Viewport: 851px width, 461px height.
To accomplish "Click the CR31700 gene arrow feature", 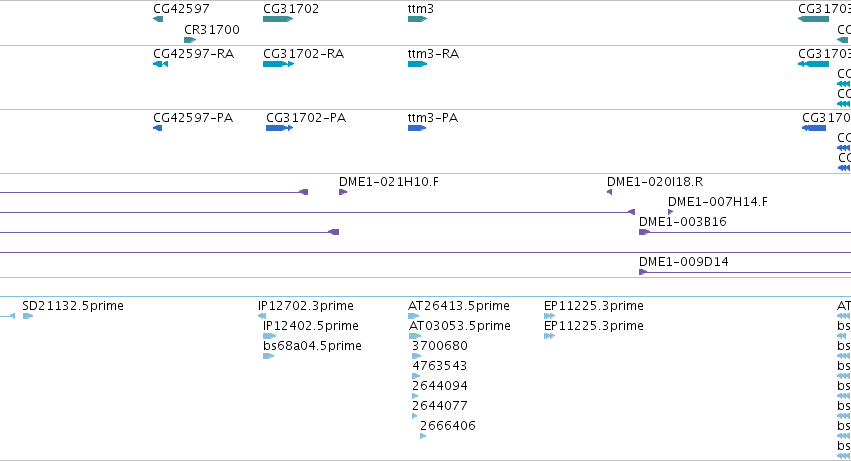I will click(190, 40).
